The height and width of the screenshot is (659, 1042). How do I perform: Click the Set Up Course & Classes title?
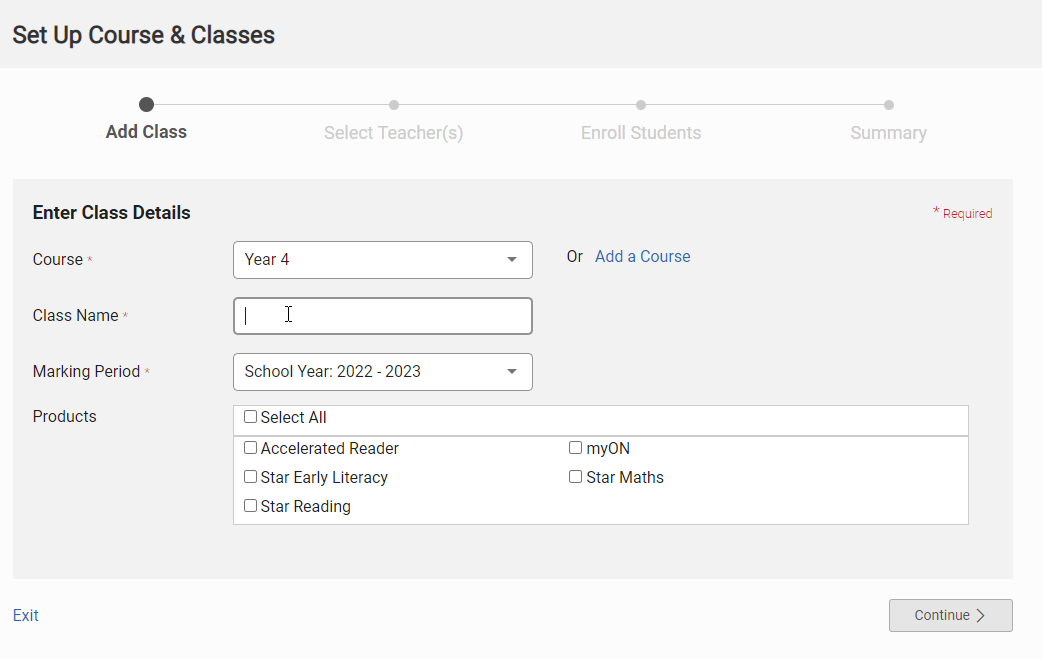tap(144, 35)
